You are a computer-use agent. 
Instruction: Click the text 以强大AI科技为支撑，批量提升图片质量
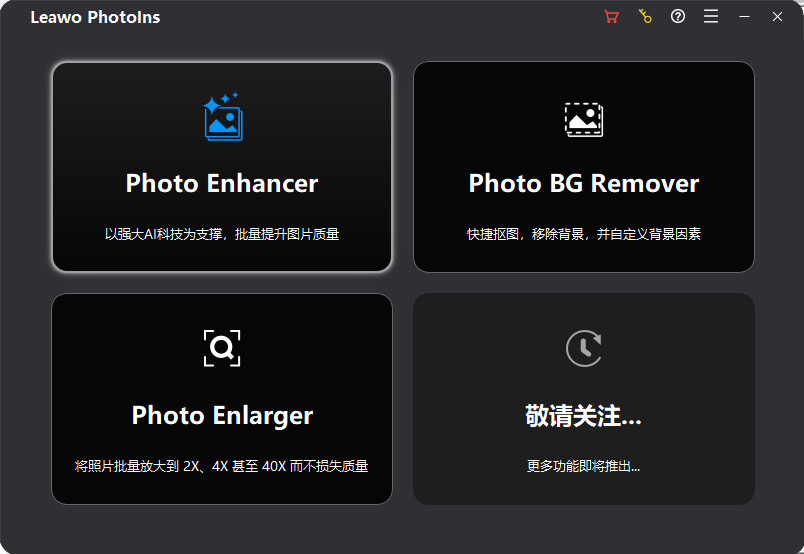pyautogui.click(x=222, y=234)
